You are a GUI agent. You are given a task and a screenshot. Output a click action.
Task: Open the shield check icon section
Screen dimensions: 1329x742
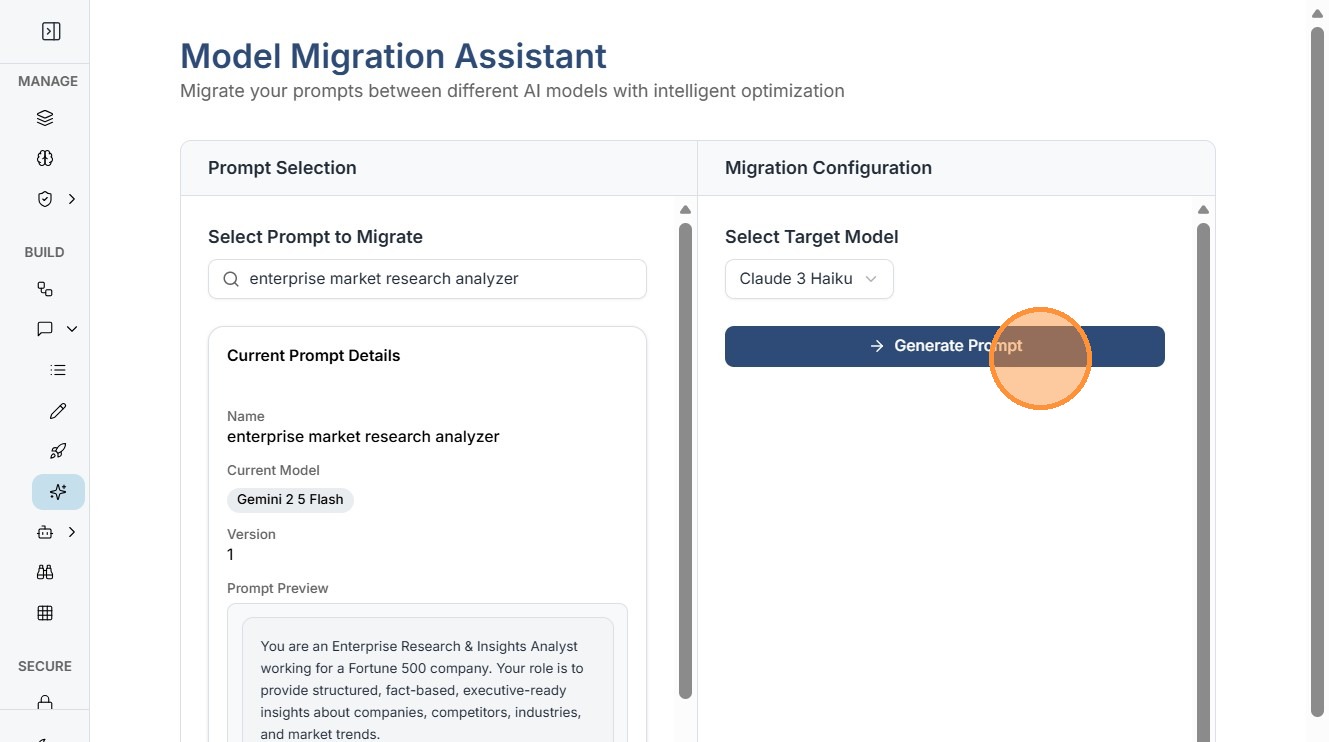45,199
